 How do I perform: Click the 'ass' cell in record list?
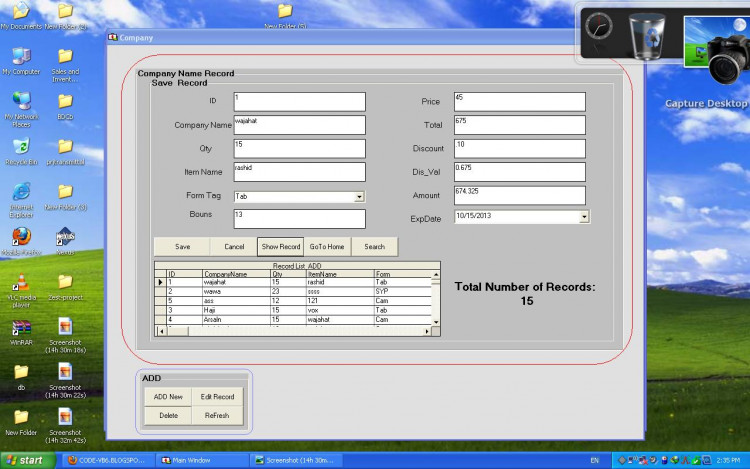(x=236, y=301)
